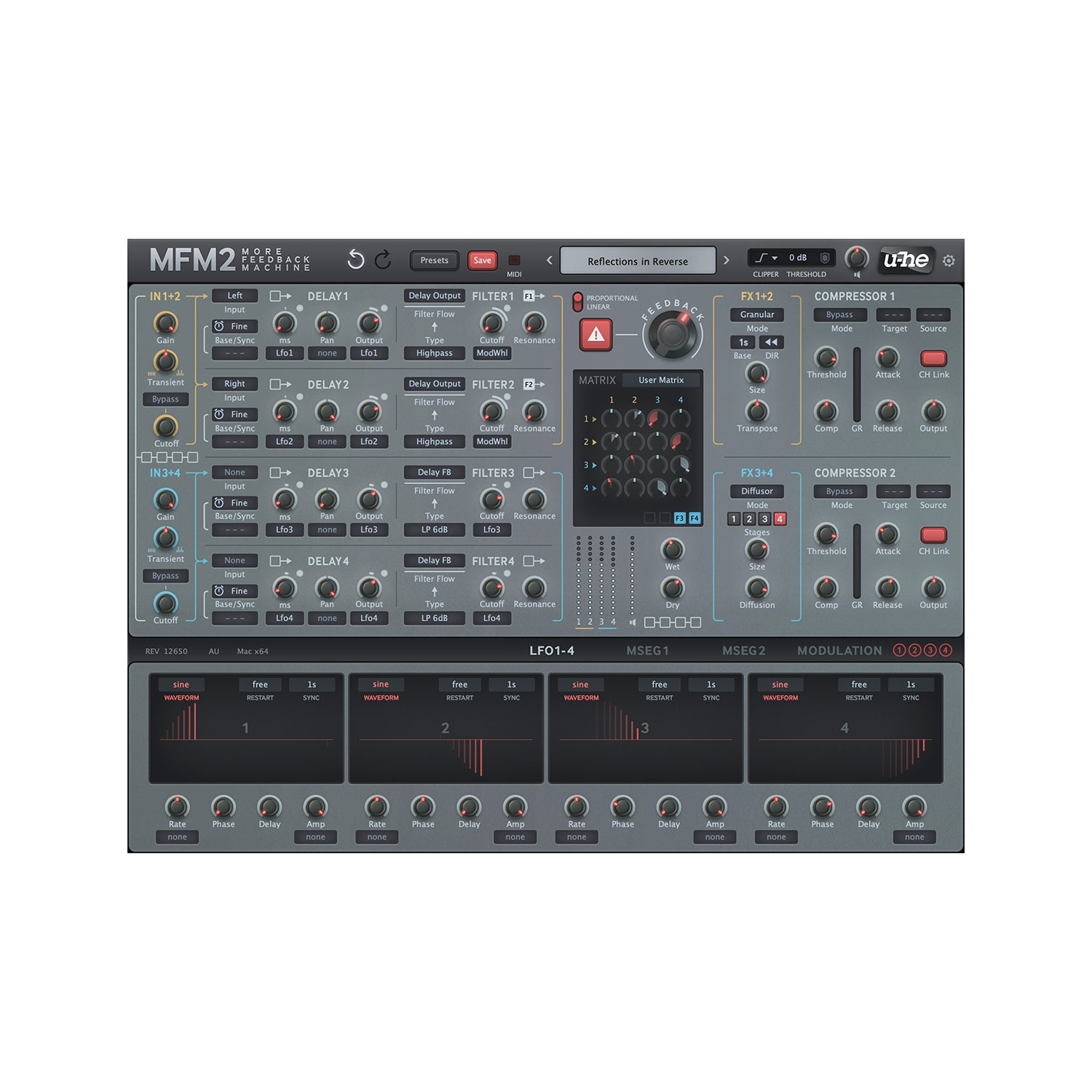1092x1092 pixels.
Task: Click the undo arrow icon
Action: (x=355, y=260)
